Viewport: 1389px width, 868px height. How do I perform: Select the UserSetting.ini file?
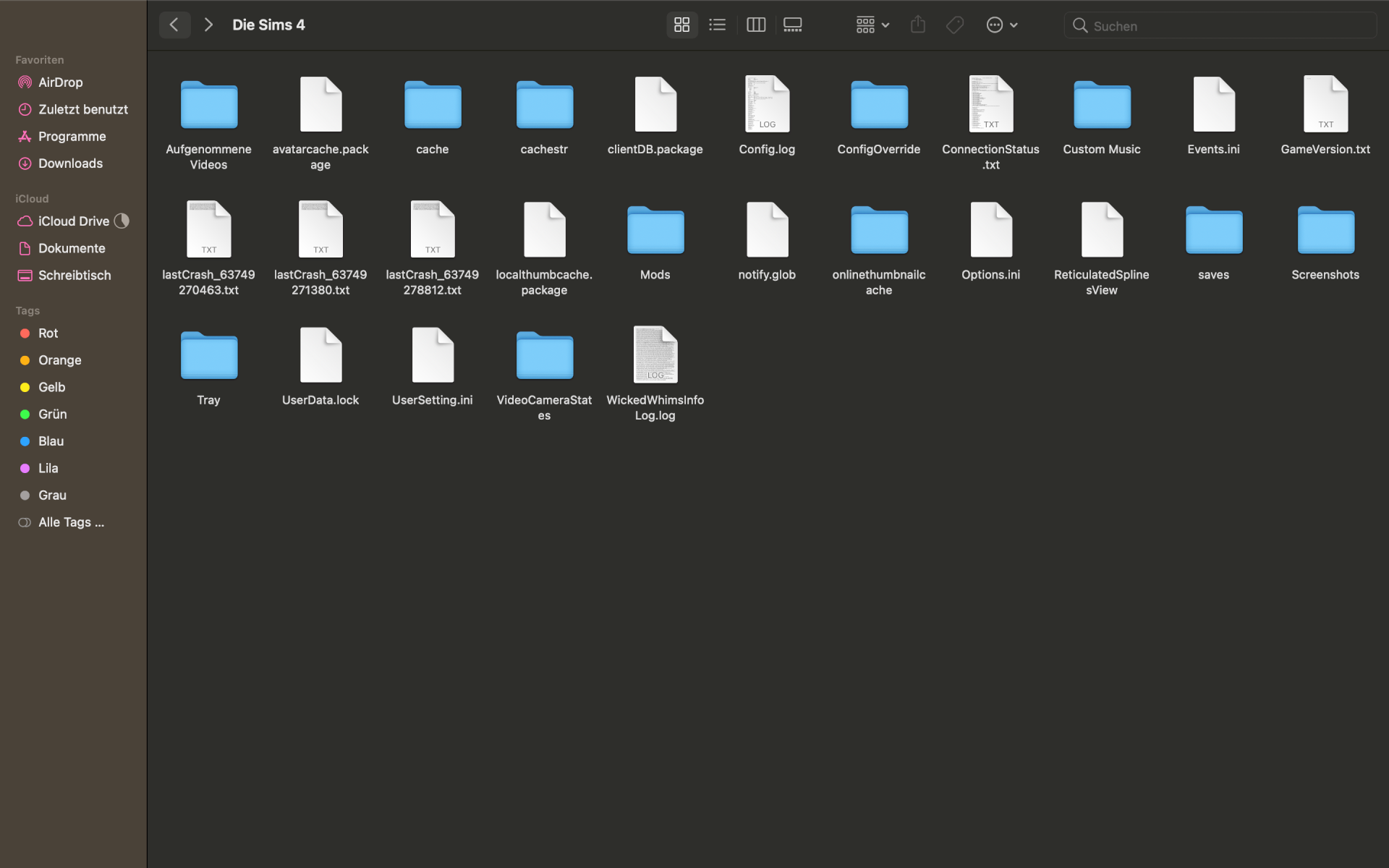pos(433,356)
